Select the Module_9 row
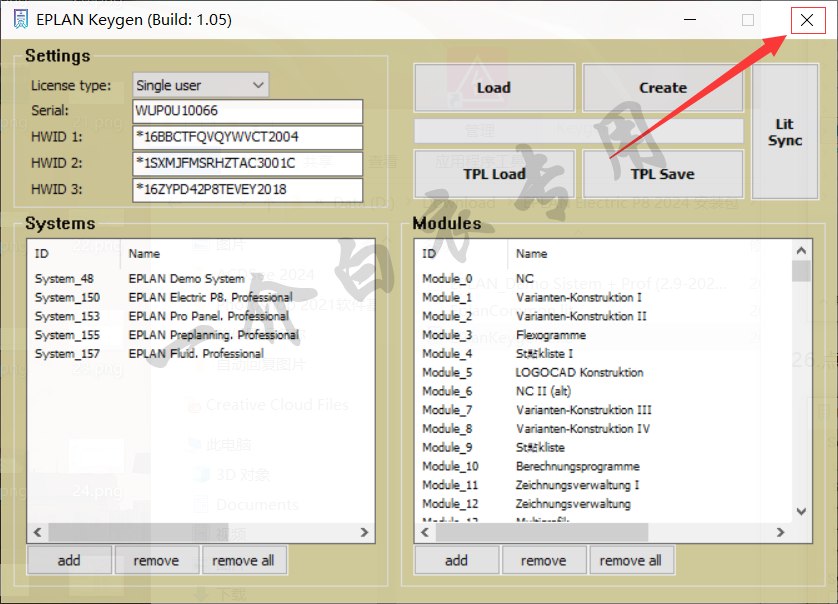 (x=603, y=447)
